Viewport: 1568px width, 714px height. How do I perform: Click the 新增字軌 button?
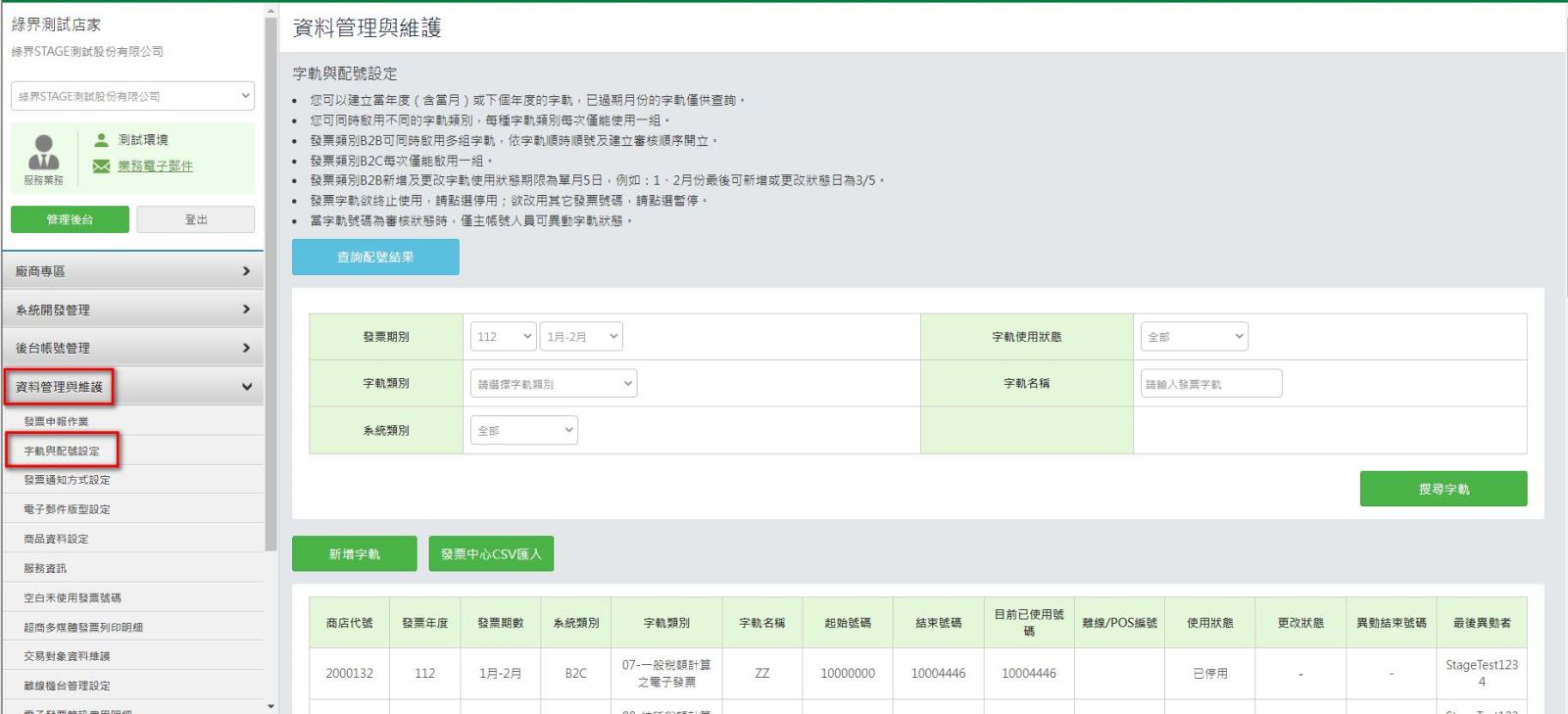tap(354, 554)
